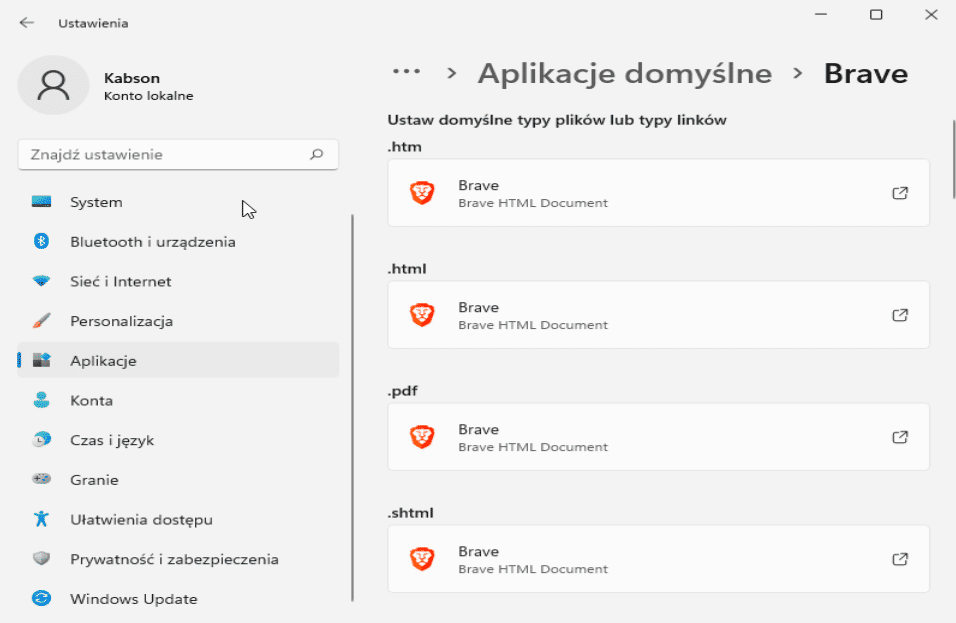Go to Aplikacje domyślne breadcrumb
The height and width of the screenshot is (623, 956).
(625, 74)
